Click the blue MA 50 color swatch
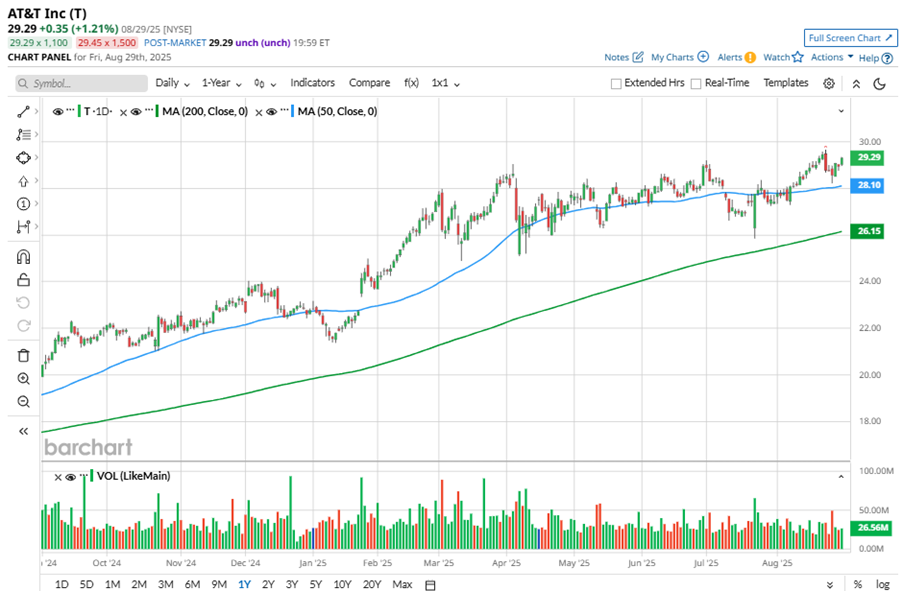903x591 pixels. point(293,111)
